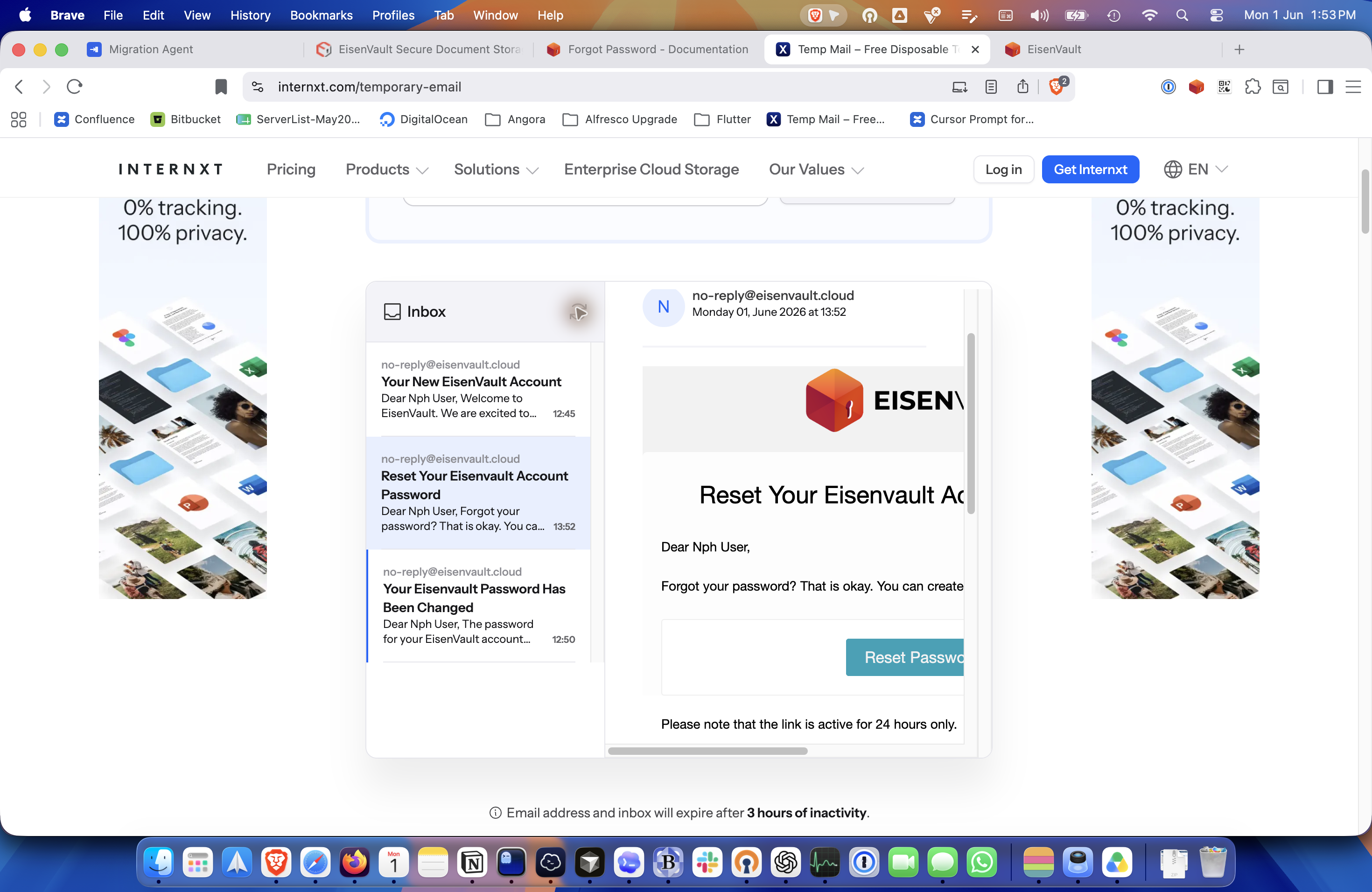The width and height of the screenshot is (1372, 892).
Task: Switch to EisenVault Secure Document Storage tab
Action: pyautogui.click(x=419, y=49)
